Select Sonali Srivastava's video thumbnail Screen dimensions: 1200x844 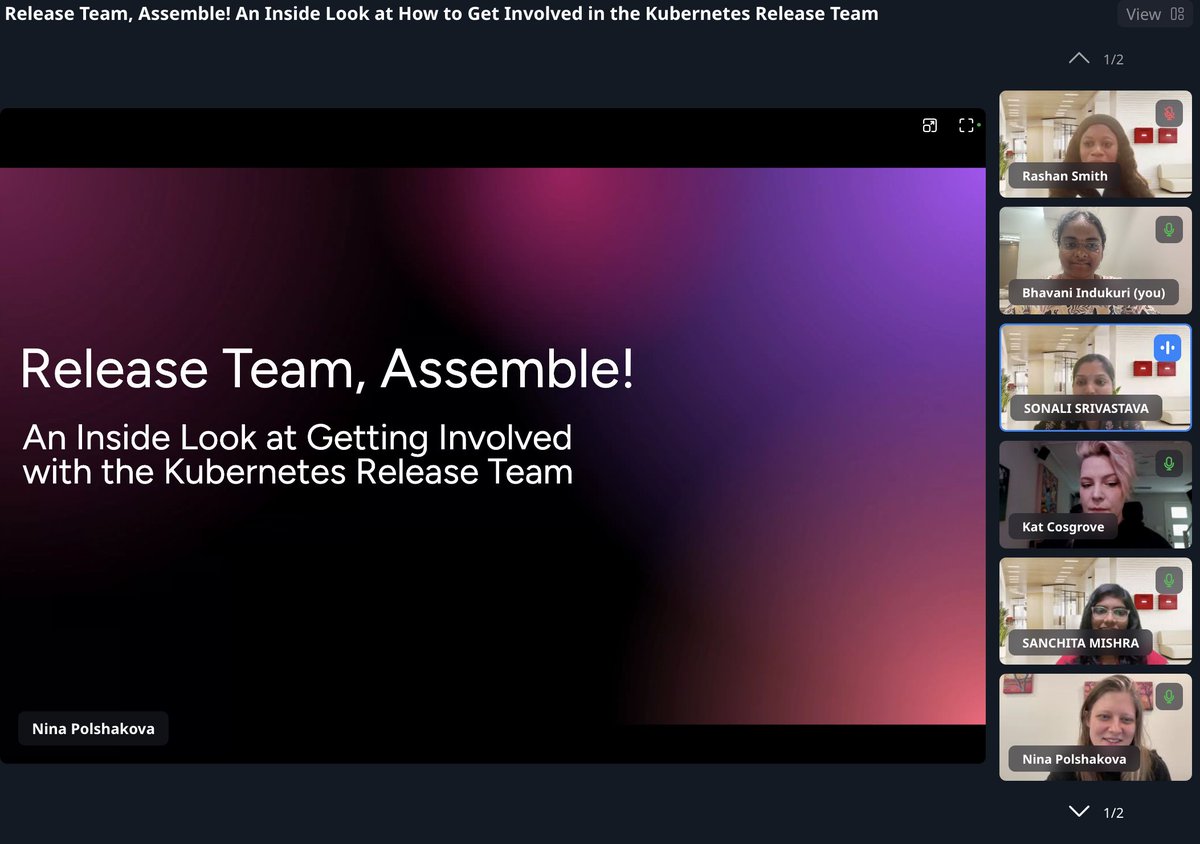tap(1096, 378)
